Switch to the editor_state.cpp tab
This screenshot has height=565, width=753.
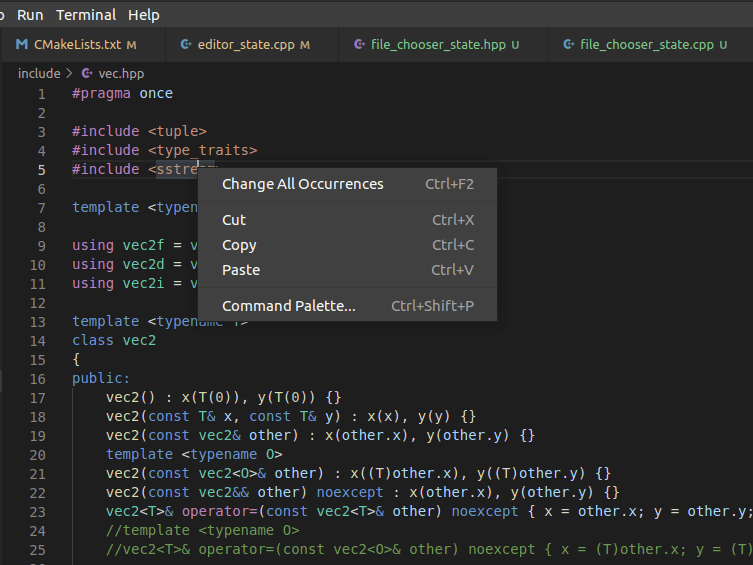pyautogui.click(x=252, y=45)
